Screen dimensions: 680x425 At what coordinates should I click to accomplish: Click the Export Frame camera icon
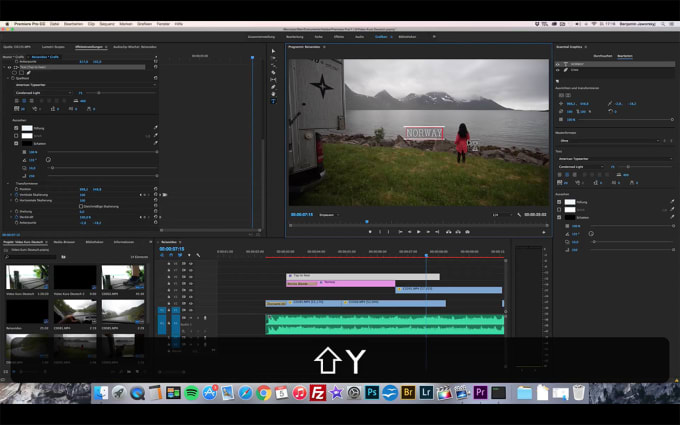point(468,232)
